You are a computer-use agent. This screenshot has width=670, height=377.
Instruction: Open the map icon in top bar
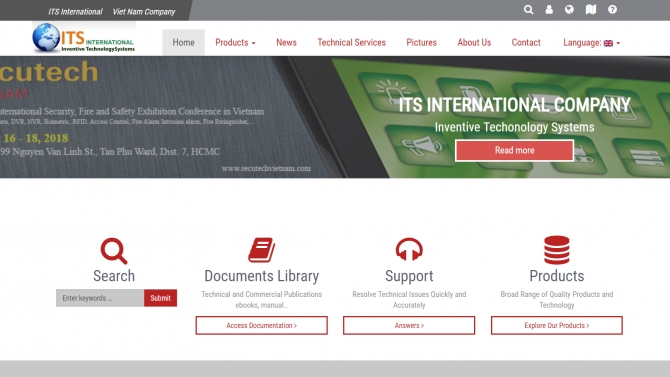(591, 9)
